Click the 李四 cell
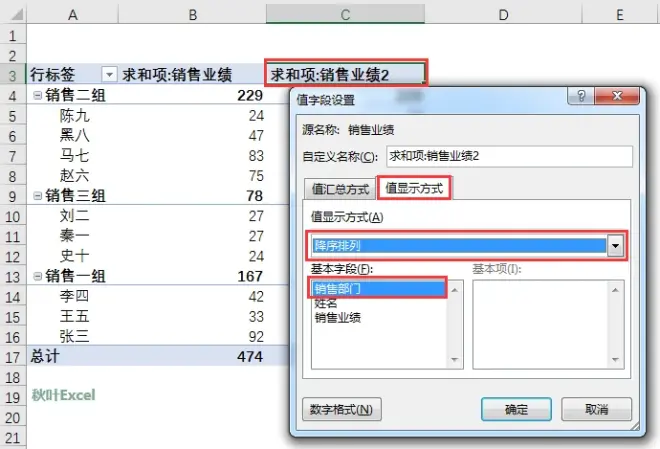This screenshot has height=449, width=660. click(74, 296)
